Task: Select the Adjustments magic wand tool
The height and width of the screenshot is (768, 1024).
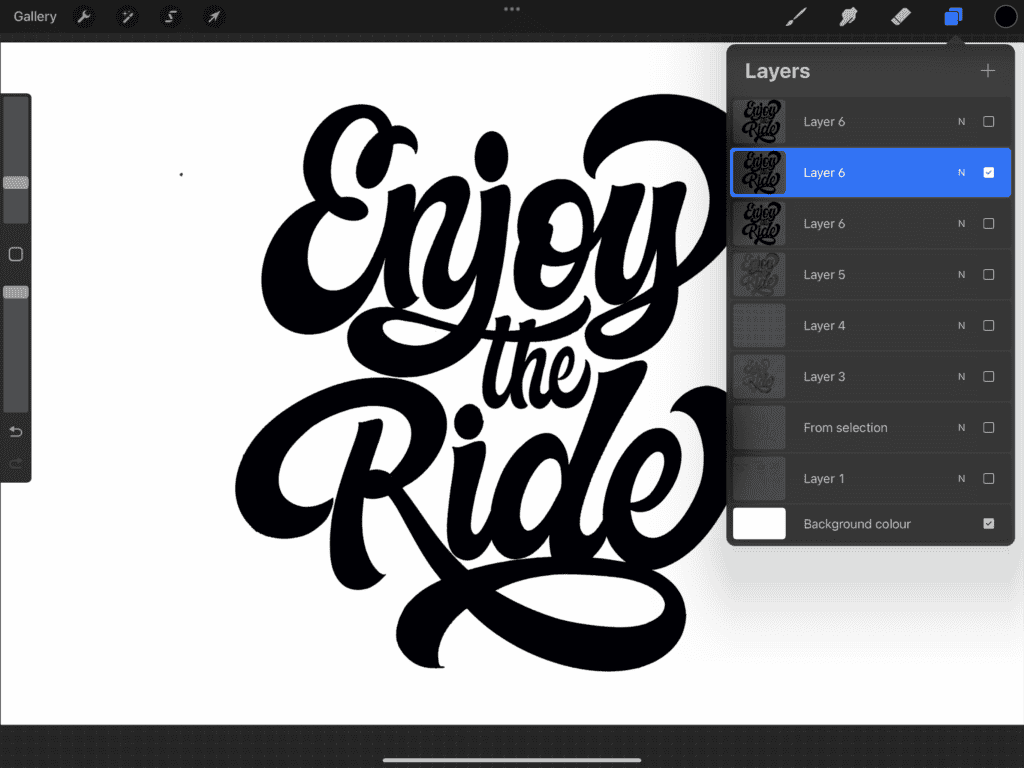Action: pos(127,16)
